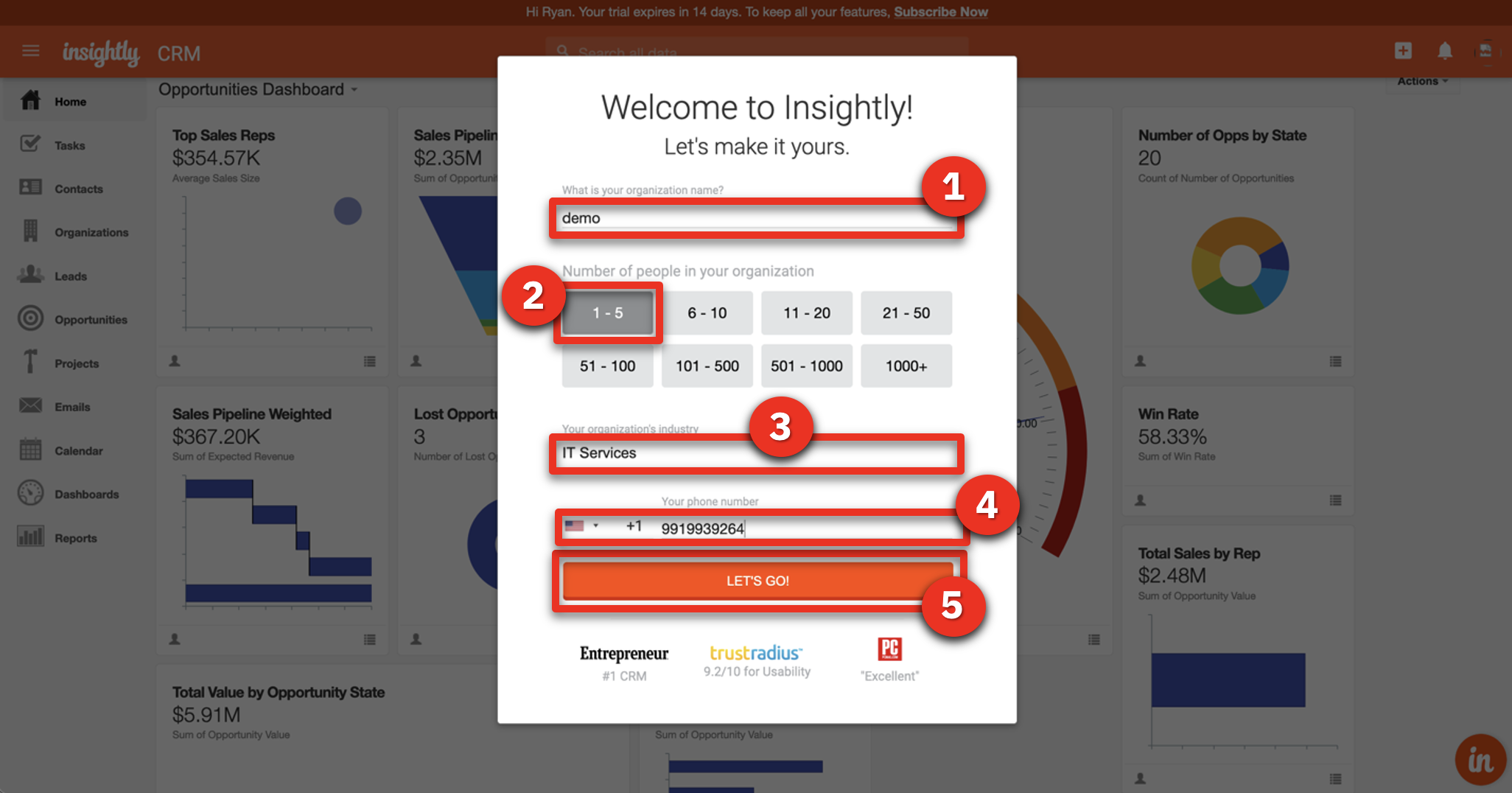Go to Emails in sidebar

pyautogui.click(x=72, y=407)
